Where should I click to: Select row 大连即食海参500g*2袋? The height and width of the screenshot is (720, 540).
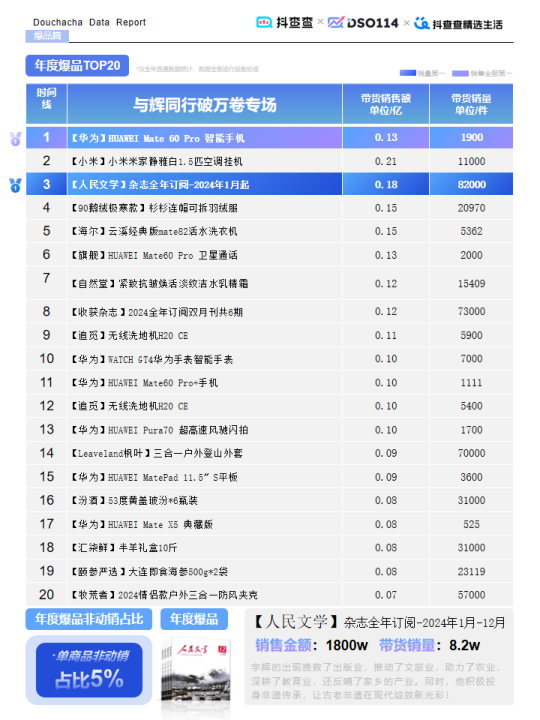tap(270, 571)
